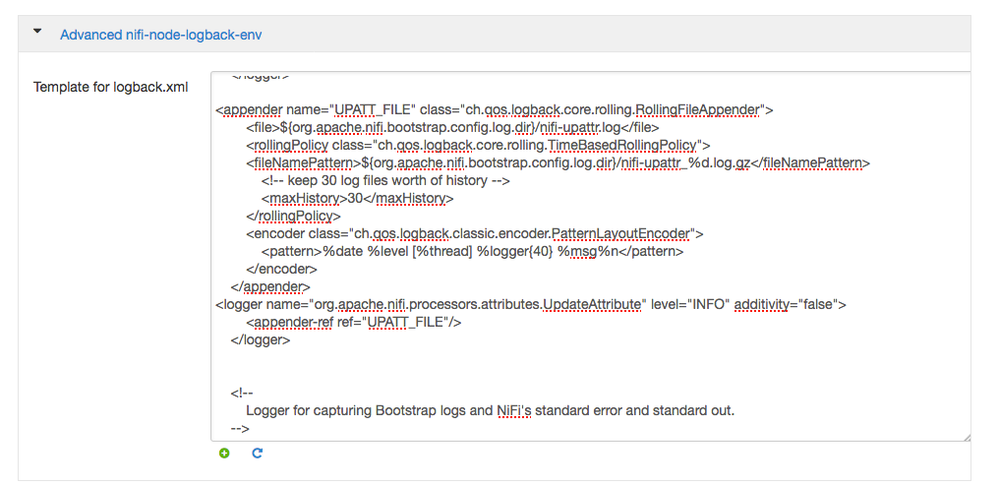Click the closing appender tag line

point(270,287)
